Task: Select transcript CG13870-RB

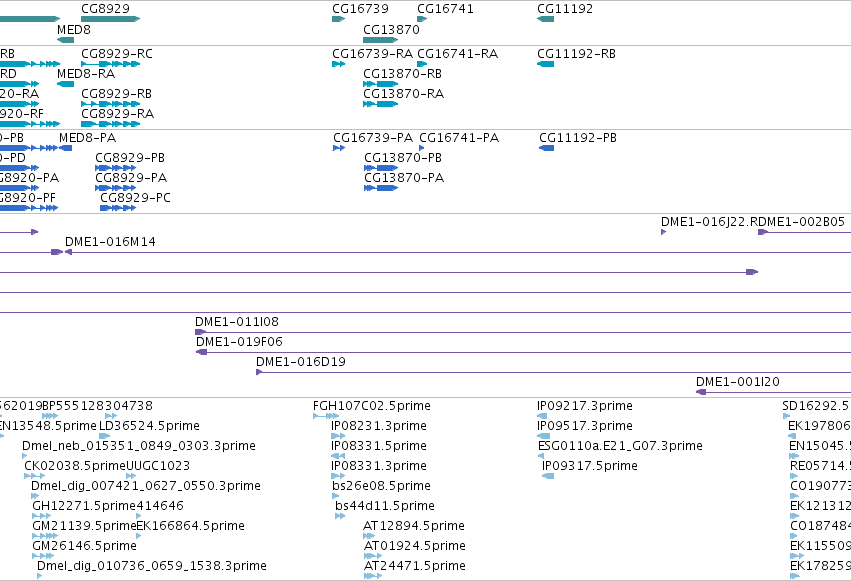Action: pyautogui.click(x=380, y=84)
